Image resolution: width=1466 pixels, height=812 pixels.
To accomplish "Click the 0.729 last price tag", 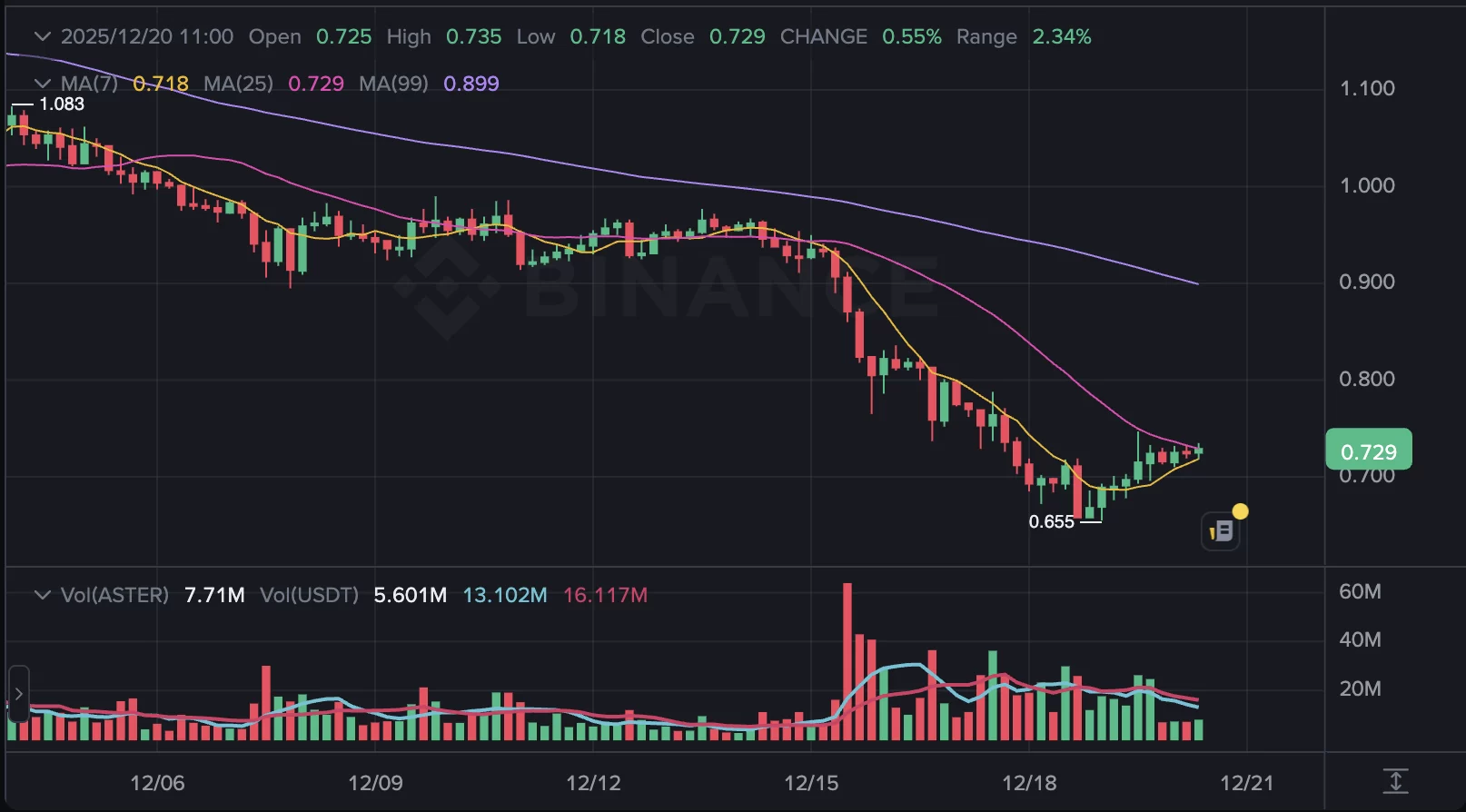I will click(1368, 450).
